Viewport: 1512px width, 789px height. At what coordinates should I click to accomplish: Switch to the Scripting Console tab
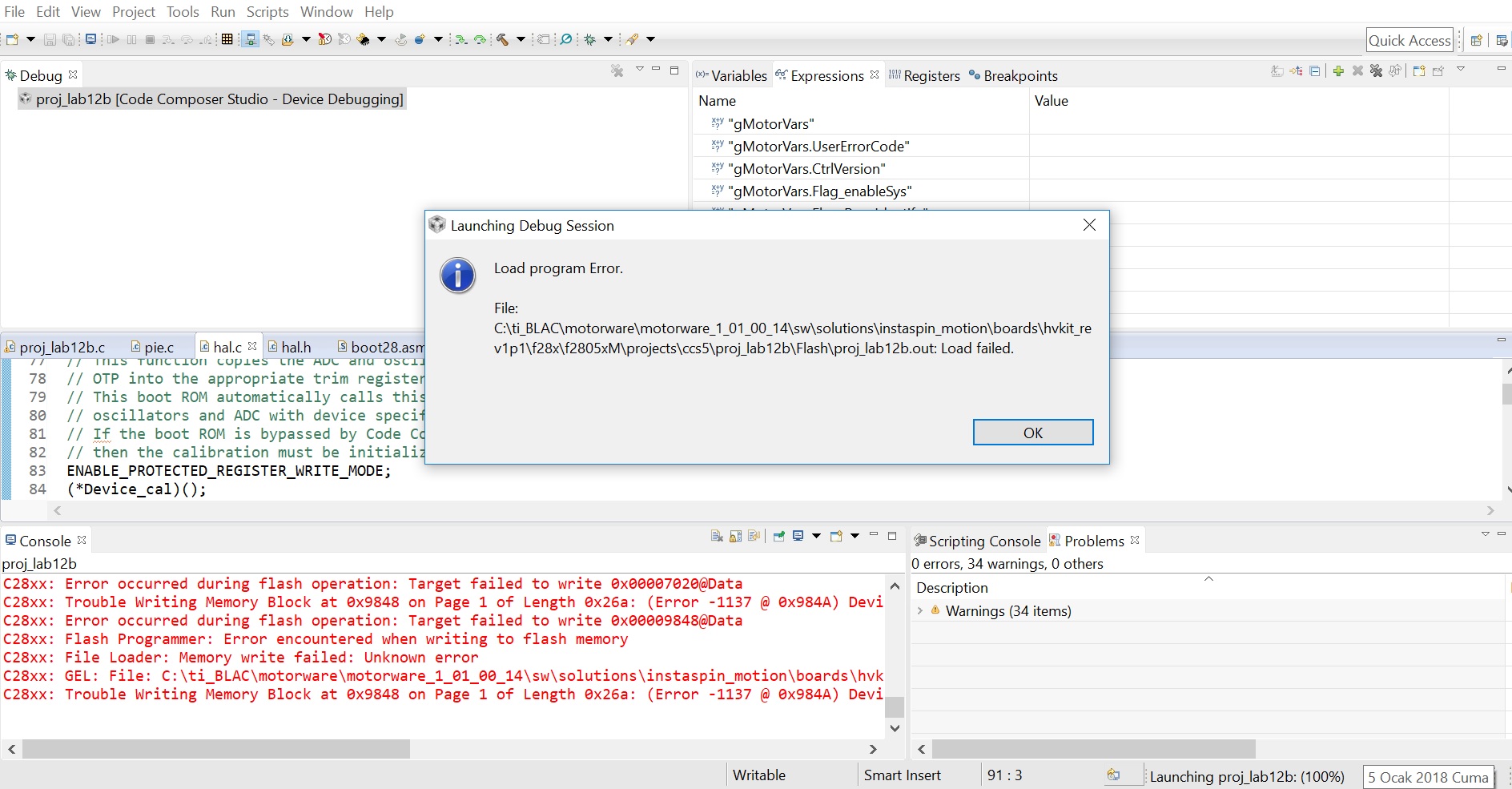pyautogui.click(x=977, y=541)
